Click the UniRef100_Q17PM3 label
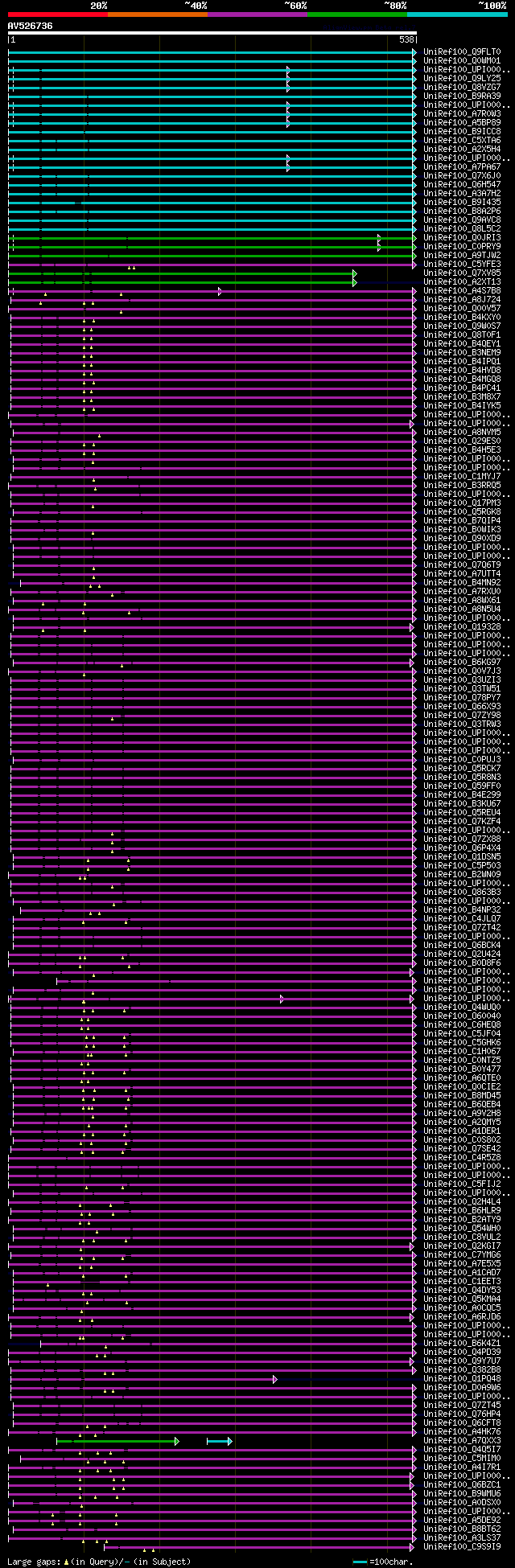 [462, 503]
